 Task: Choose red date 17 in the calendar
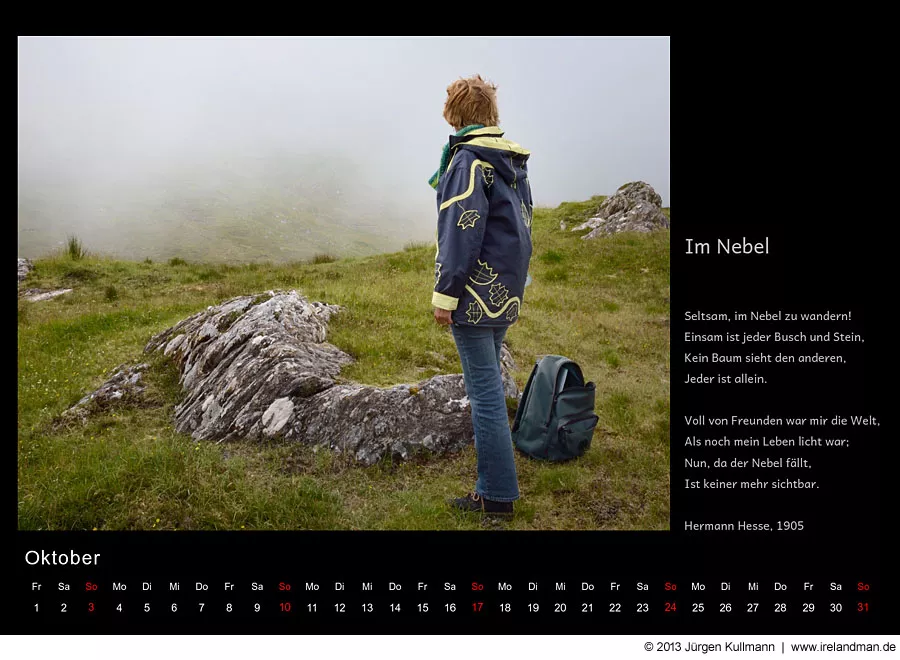coord(477,607)
